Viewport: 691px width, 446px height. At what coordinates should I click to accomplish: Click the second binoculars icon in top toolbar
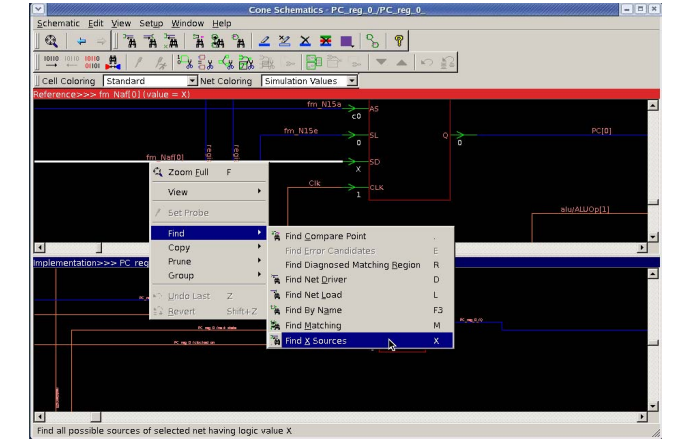[150, 41]
